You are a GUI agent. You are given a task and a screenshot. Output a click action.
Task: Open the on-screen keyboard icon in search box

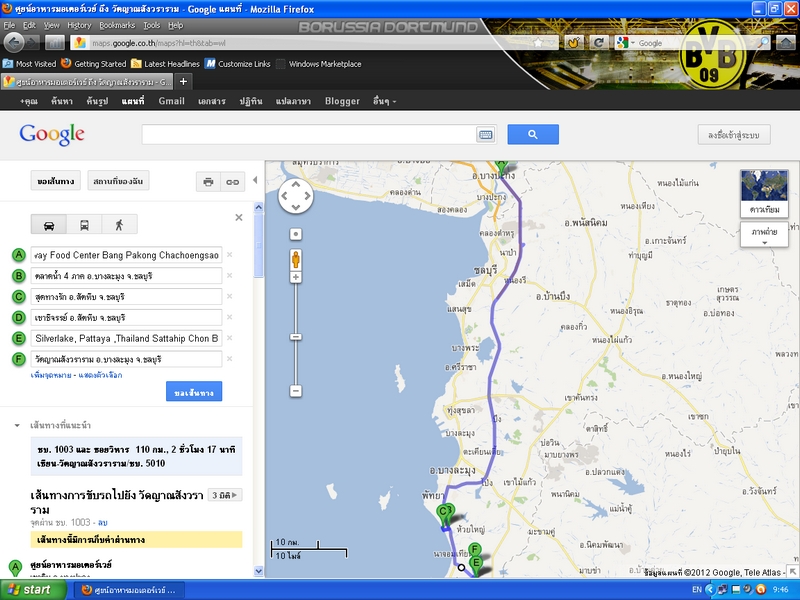(x=485, y=135)
